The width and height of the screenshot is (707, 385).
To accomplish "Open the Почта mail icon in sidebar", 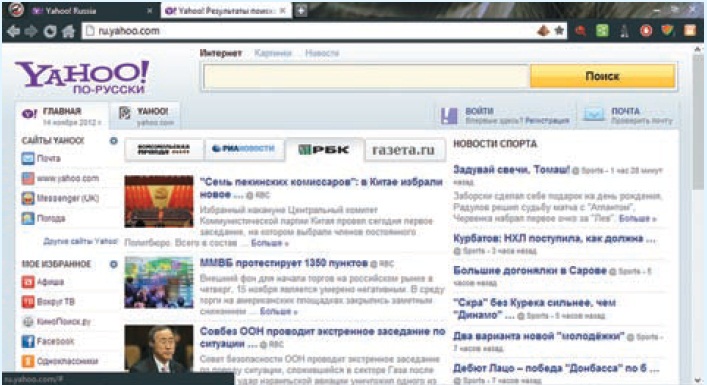I will (x=28, y=158).
